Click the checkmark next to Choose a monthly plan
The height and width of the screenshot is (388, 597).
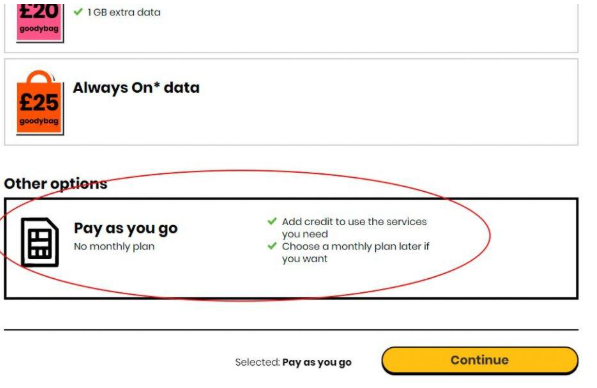click(272, 246)
